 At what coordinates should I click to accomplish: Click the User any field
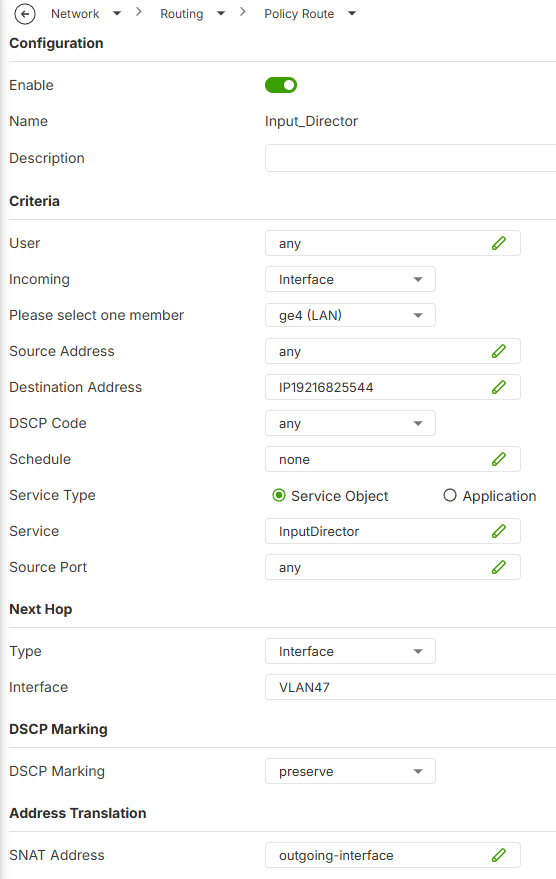[x=393, y=243]
